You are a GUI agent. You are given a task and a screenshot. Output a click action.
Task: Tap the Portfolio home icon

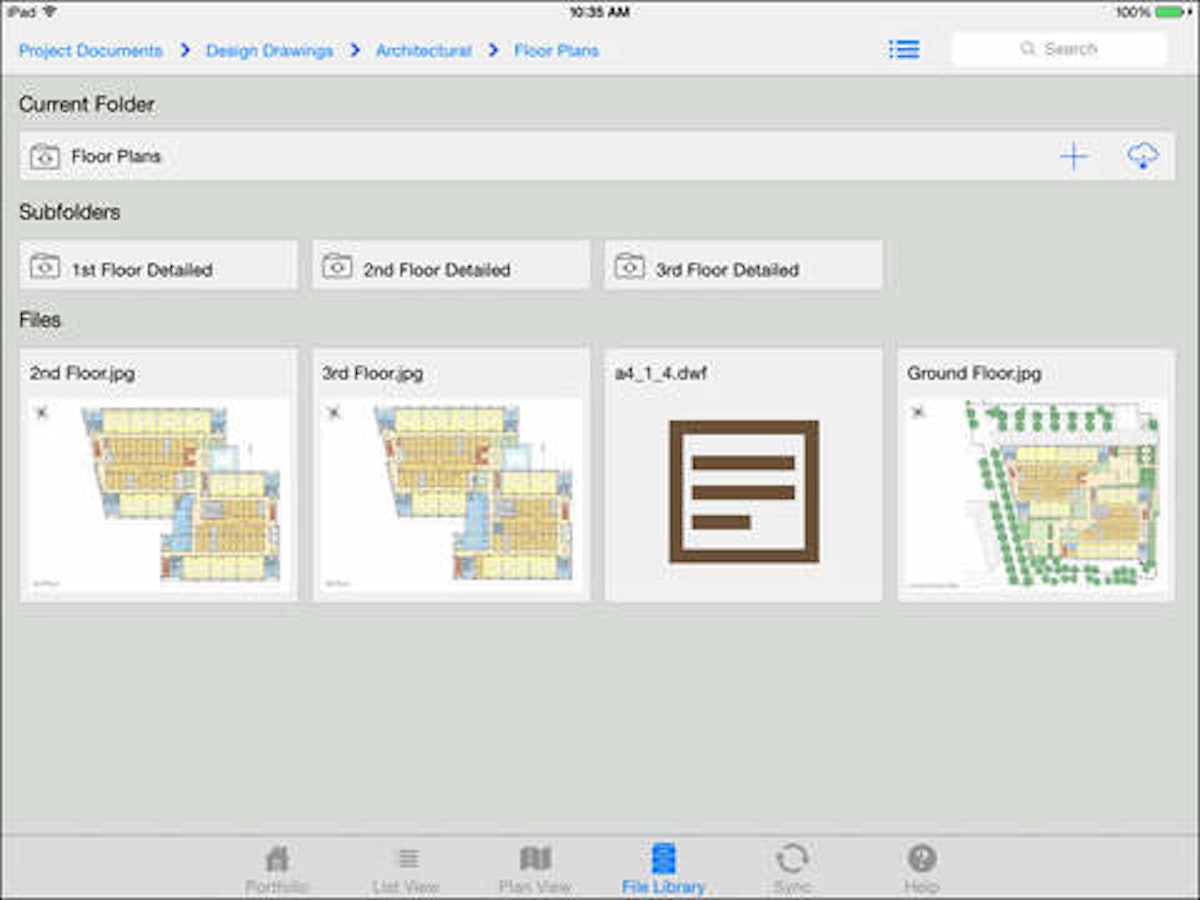pos(277,858)
